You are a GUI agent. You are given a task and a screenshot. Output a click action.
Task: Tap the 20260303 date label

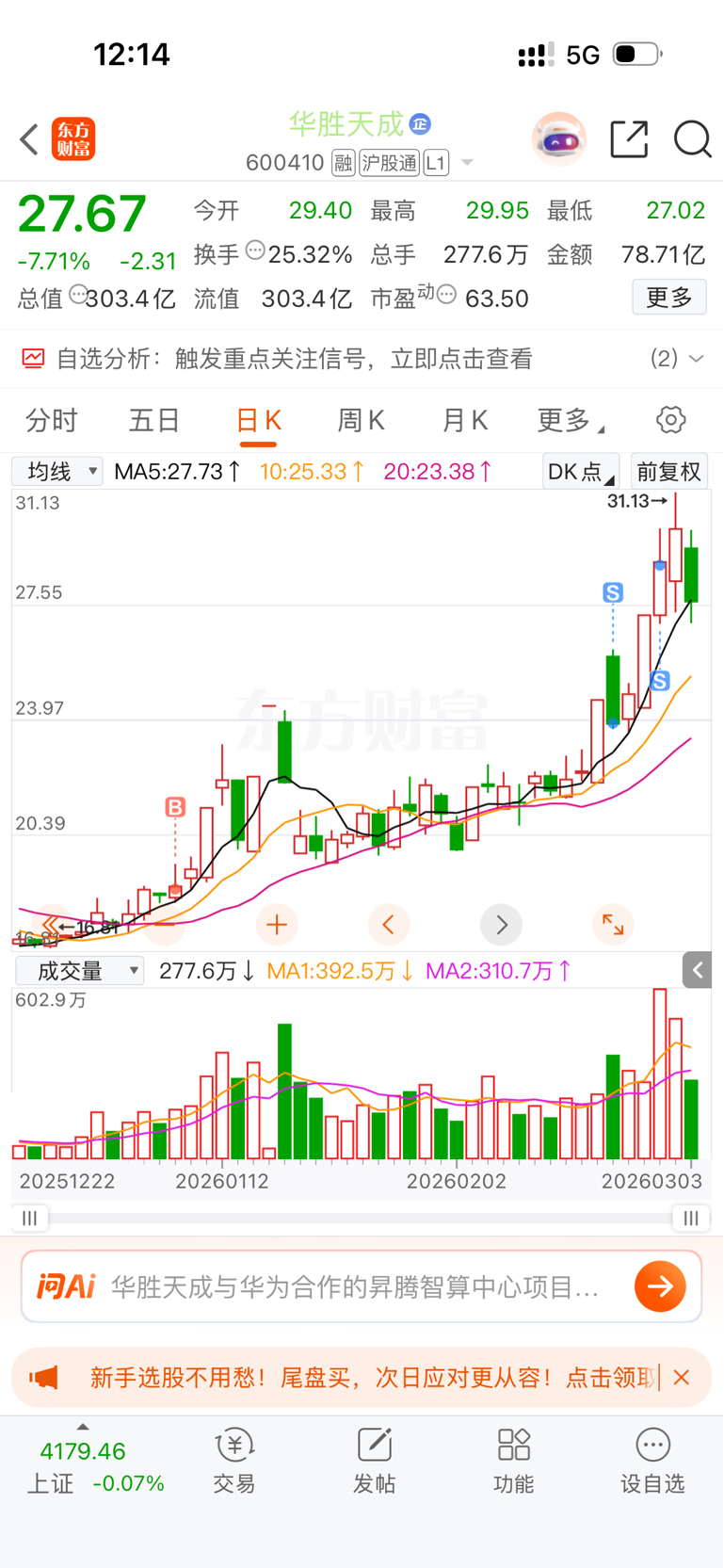[x=652, y=1181]
